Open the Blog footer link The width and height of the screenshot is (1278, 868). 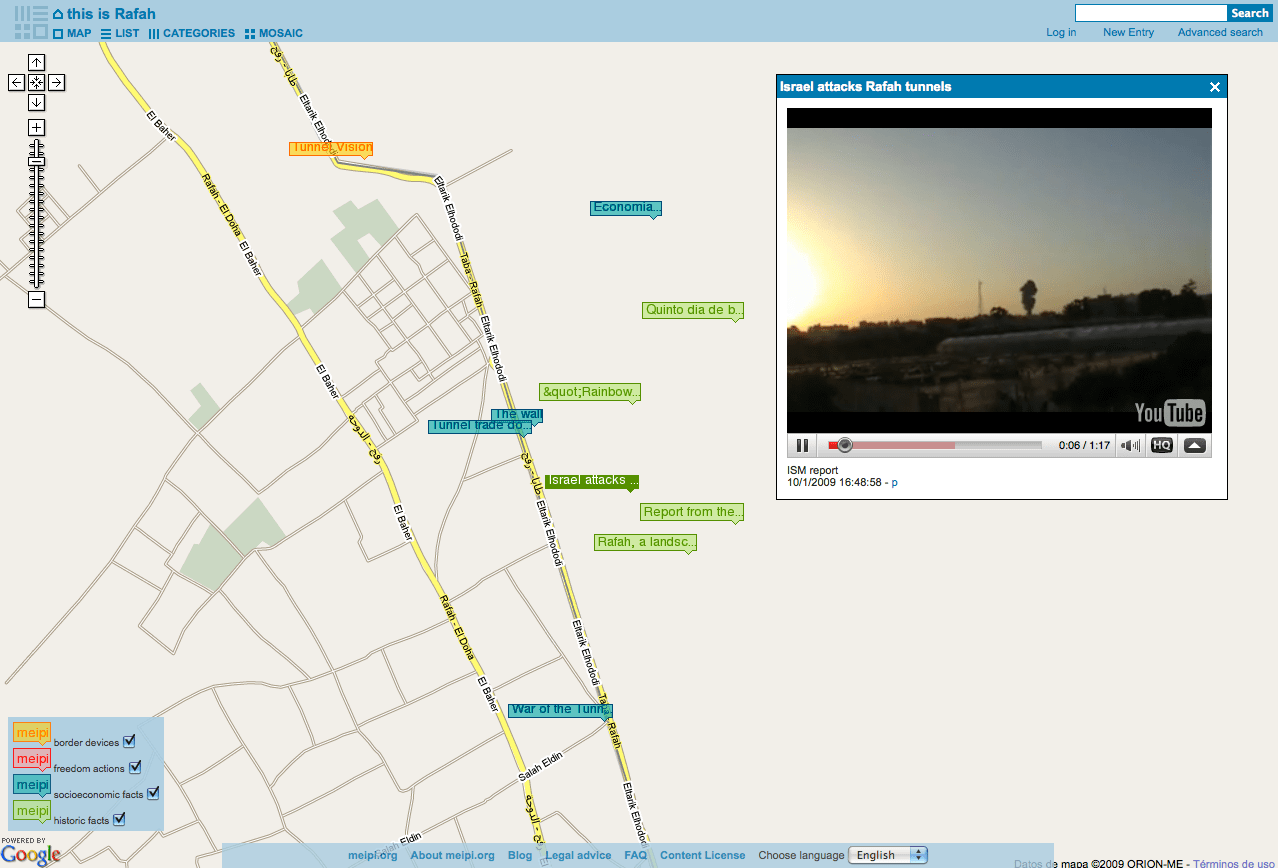(520, 855)
